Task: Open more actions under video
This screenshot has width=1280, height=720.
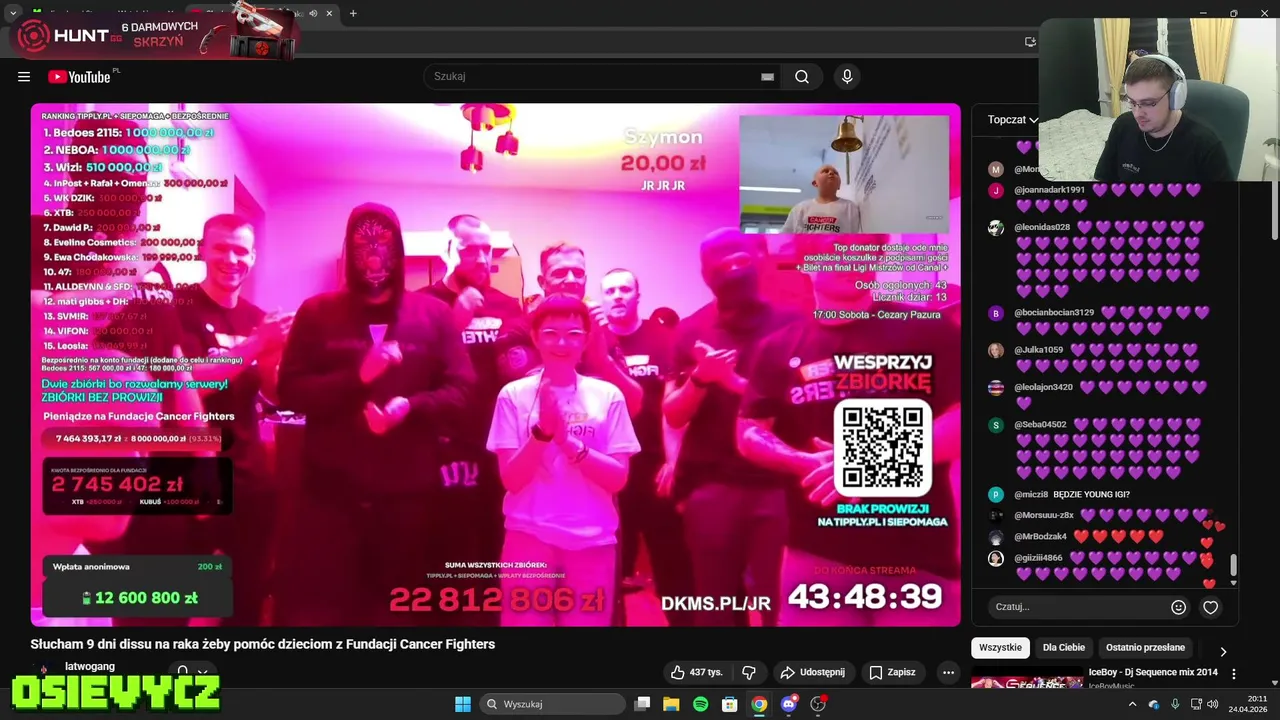Action: (948, 672)
